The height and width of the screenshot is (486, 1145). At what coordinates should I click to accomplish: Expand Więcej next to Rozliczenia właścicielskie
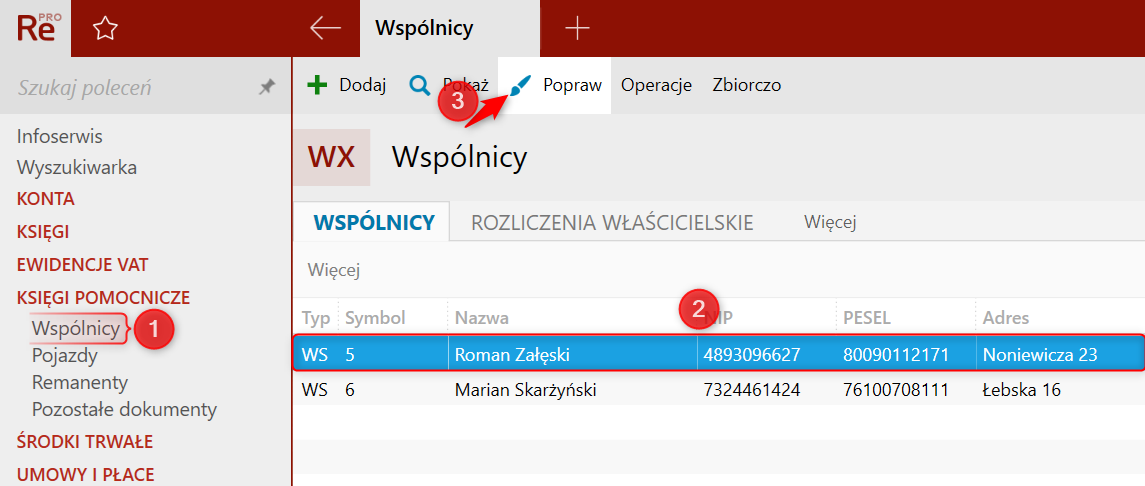[x=830, y=222]
